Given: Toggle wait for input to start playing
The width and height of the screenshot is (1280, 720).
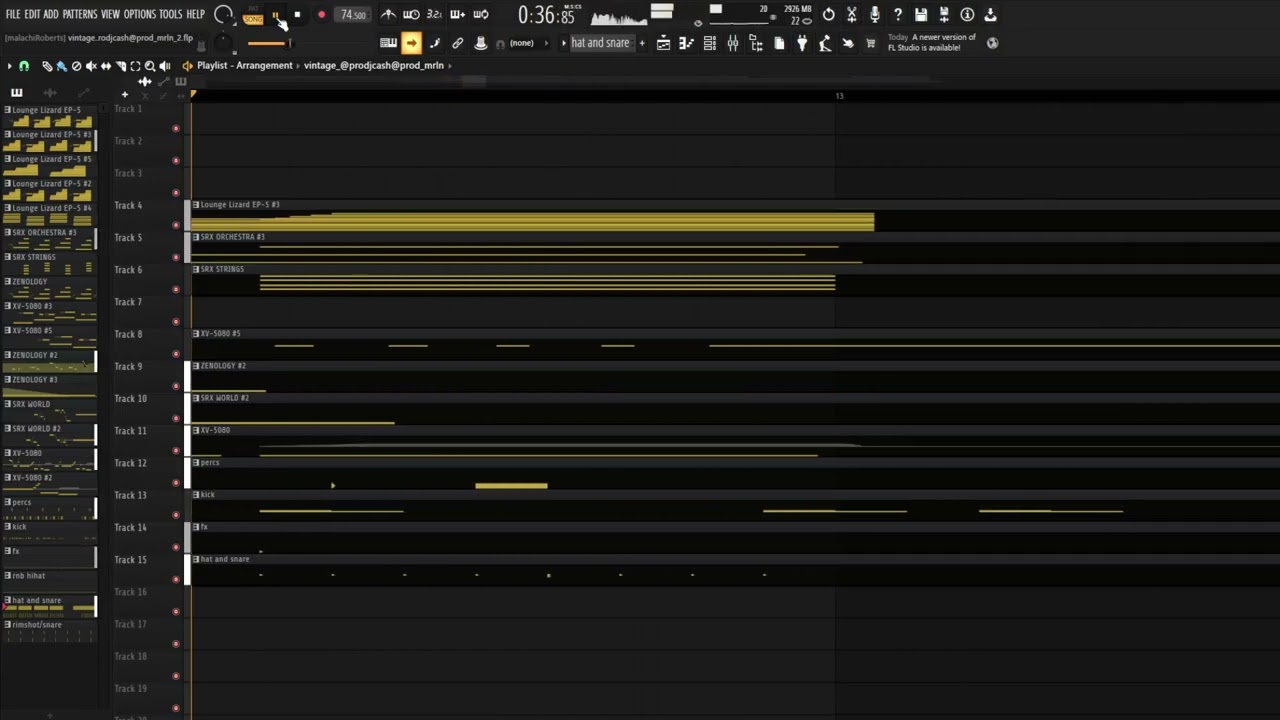Looking at the screenshot, I should pos(411,14).
